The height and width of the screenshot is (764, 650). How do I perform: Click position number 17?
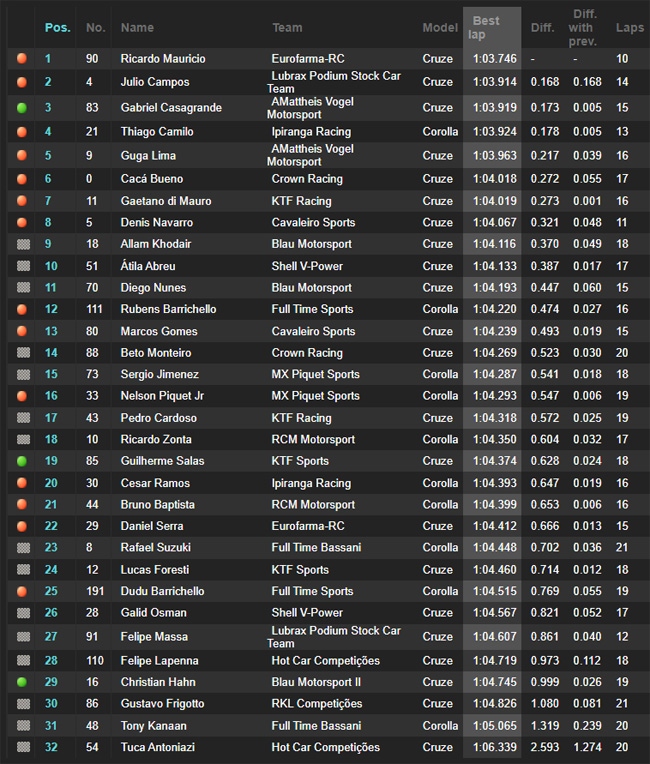click(x=51, y=418)
